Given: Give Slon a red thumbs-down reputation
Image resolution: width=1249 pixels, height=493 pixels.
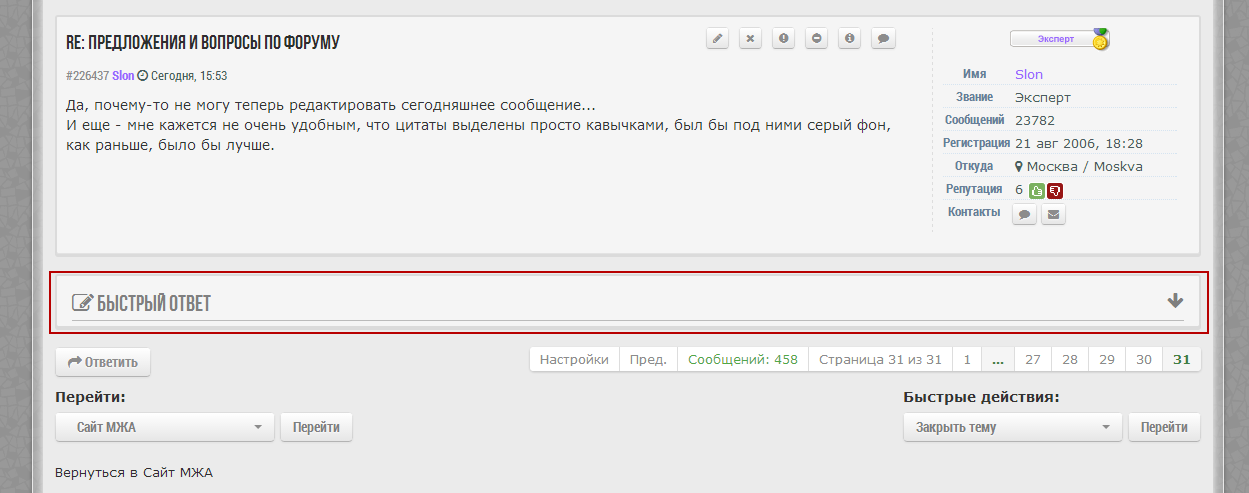Looking at the screenshot, I should coord(1054,191).
